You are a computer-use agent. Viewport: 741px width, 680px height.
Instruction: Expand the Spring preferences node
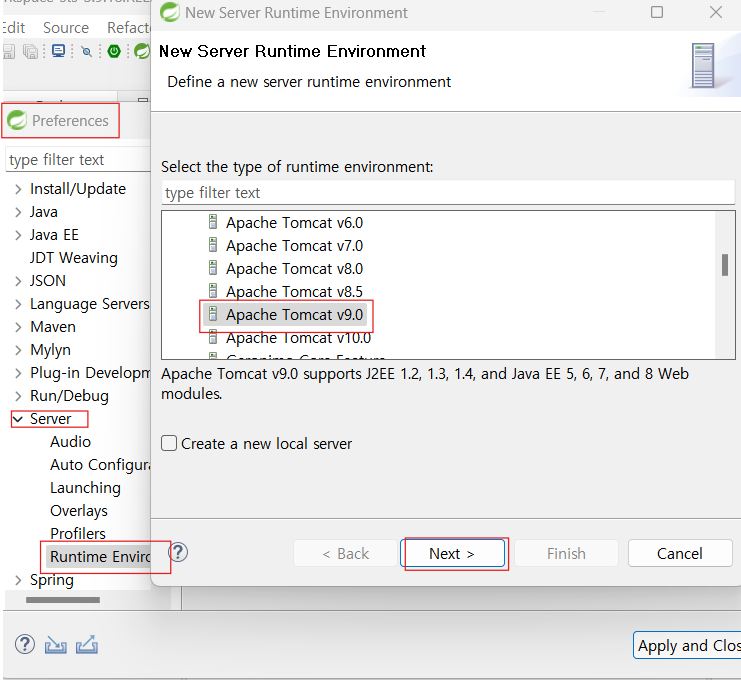[18, 580]
